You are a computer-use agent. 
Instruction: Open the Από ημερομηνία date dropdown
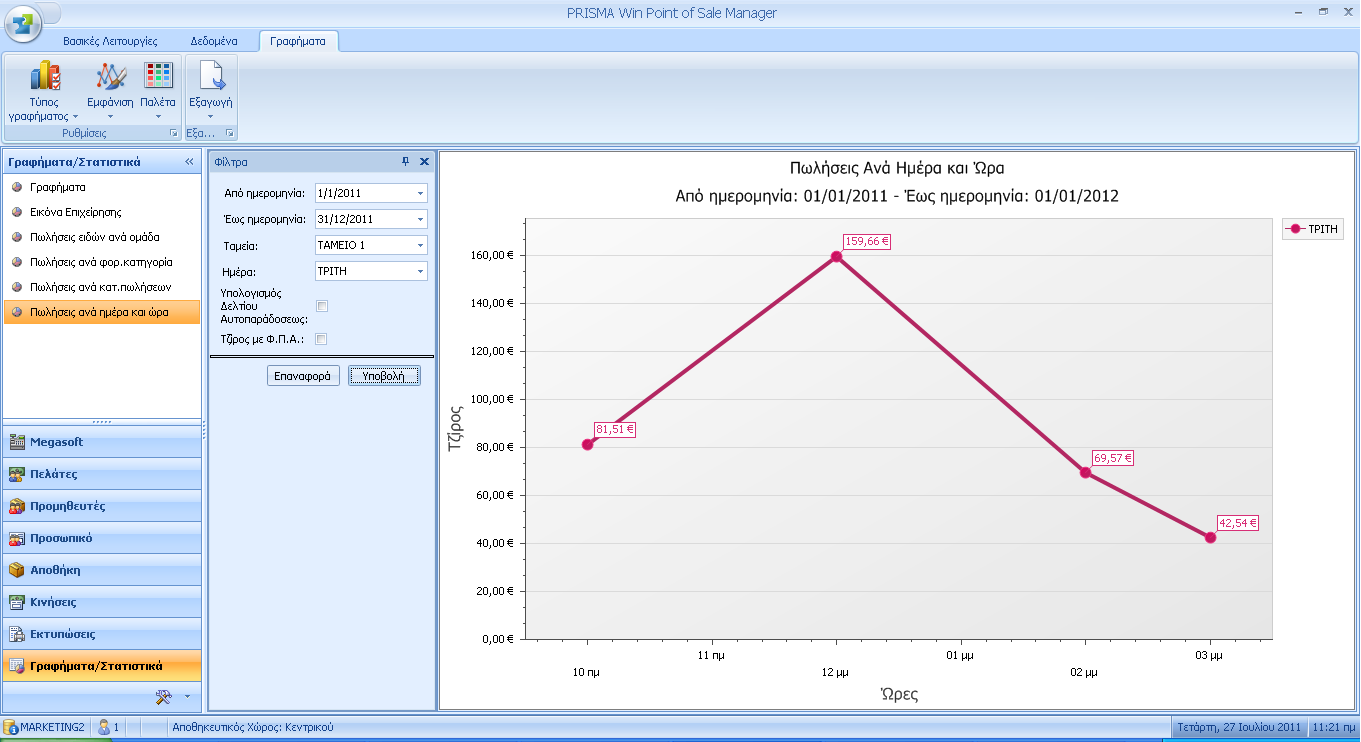420,193
